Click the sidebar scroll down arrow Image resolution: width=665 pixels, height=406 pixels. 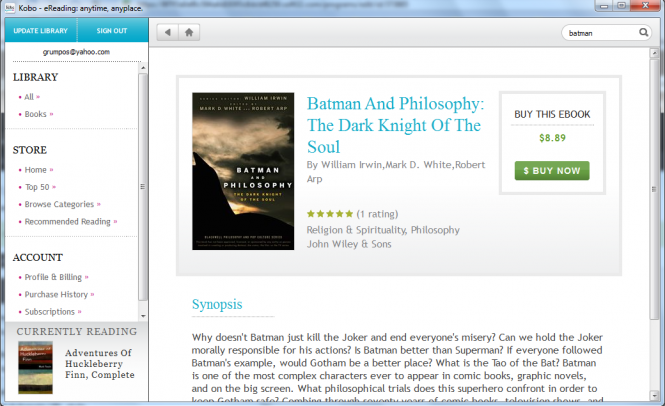143,316
